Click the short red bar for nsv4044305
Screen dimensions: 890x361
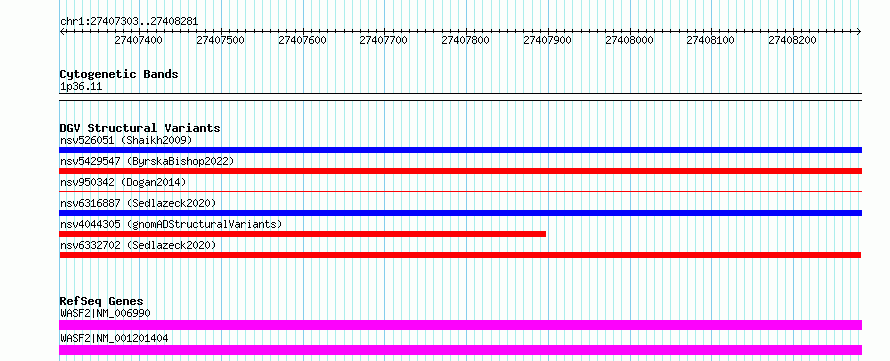(303, 234)
